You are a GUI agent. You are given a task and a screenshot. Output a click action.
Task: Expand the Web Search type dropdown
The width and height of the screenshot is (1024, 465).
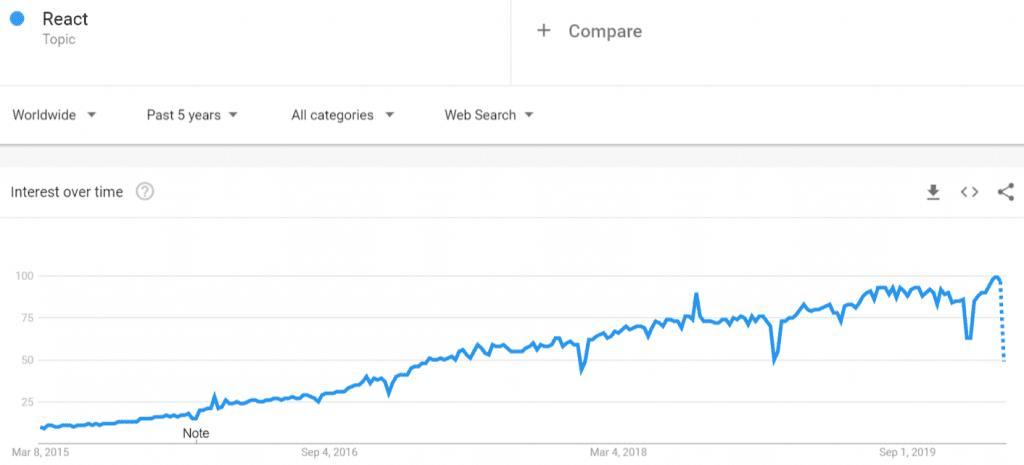488,115
